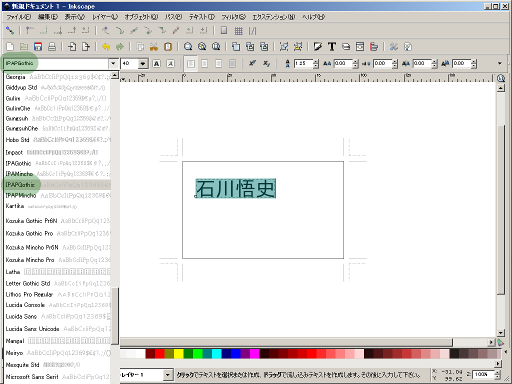
Task: Pick the cyan palette swatch
Action: [x=217, y=353]
